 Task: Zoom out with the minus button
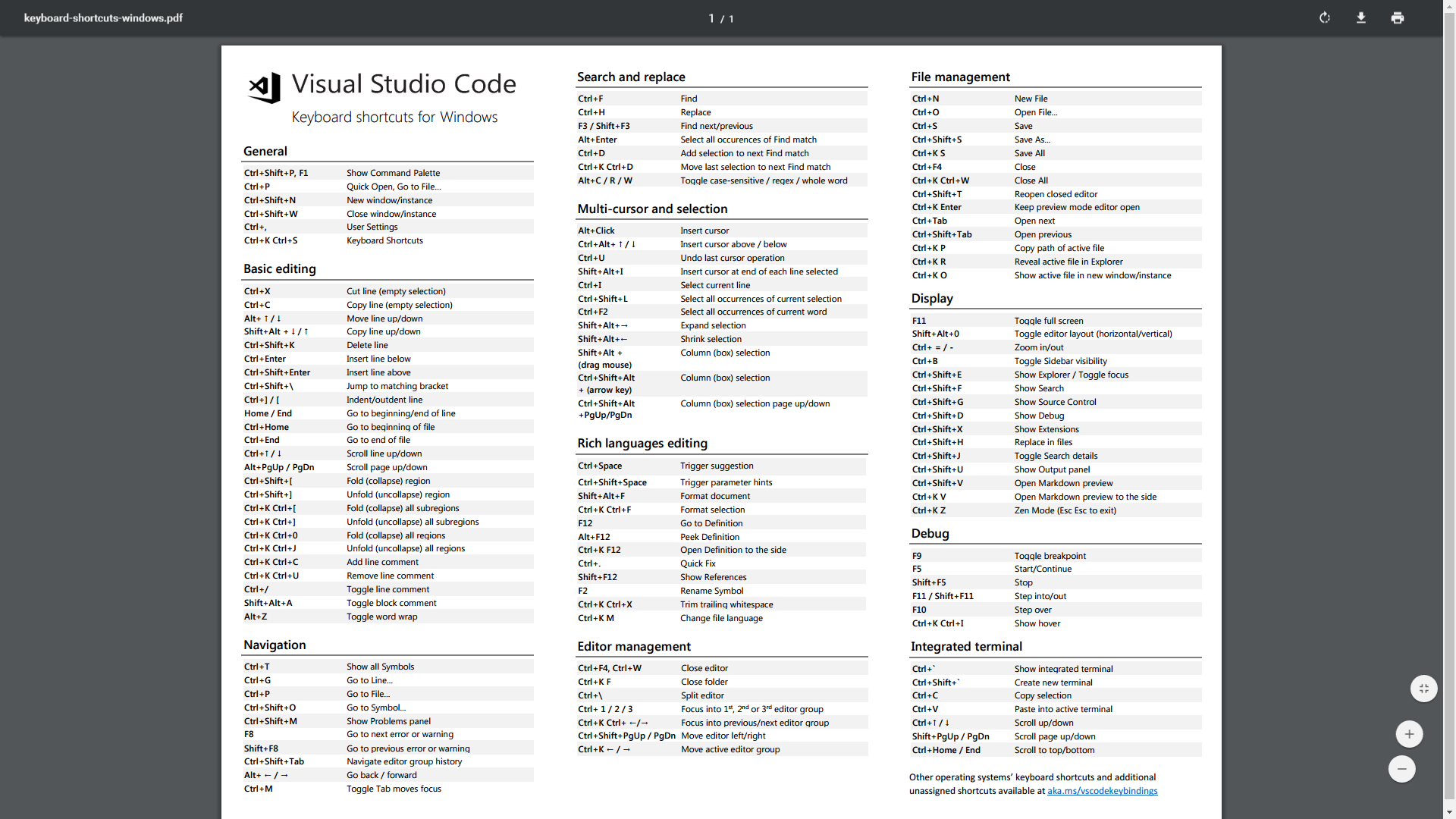tap(1401, 769)
